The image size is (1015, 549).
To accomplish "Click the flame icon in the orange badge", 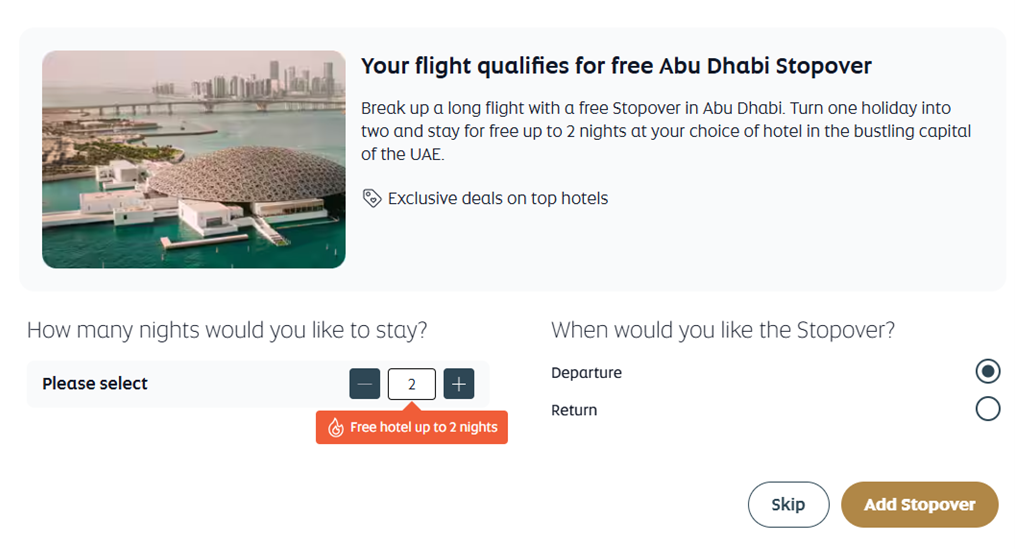I will pos(336,427).
